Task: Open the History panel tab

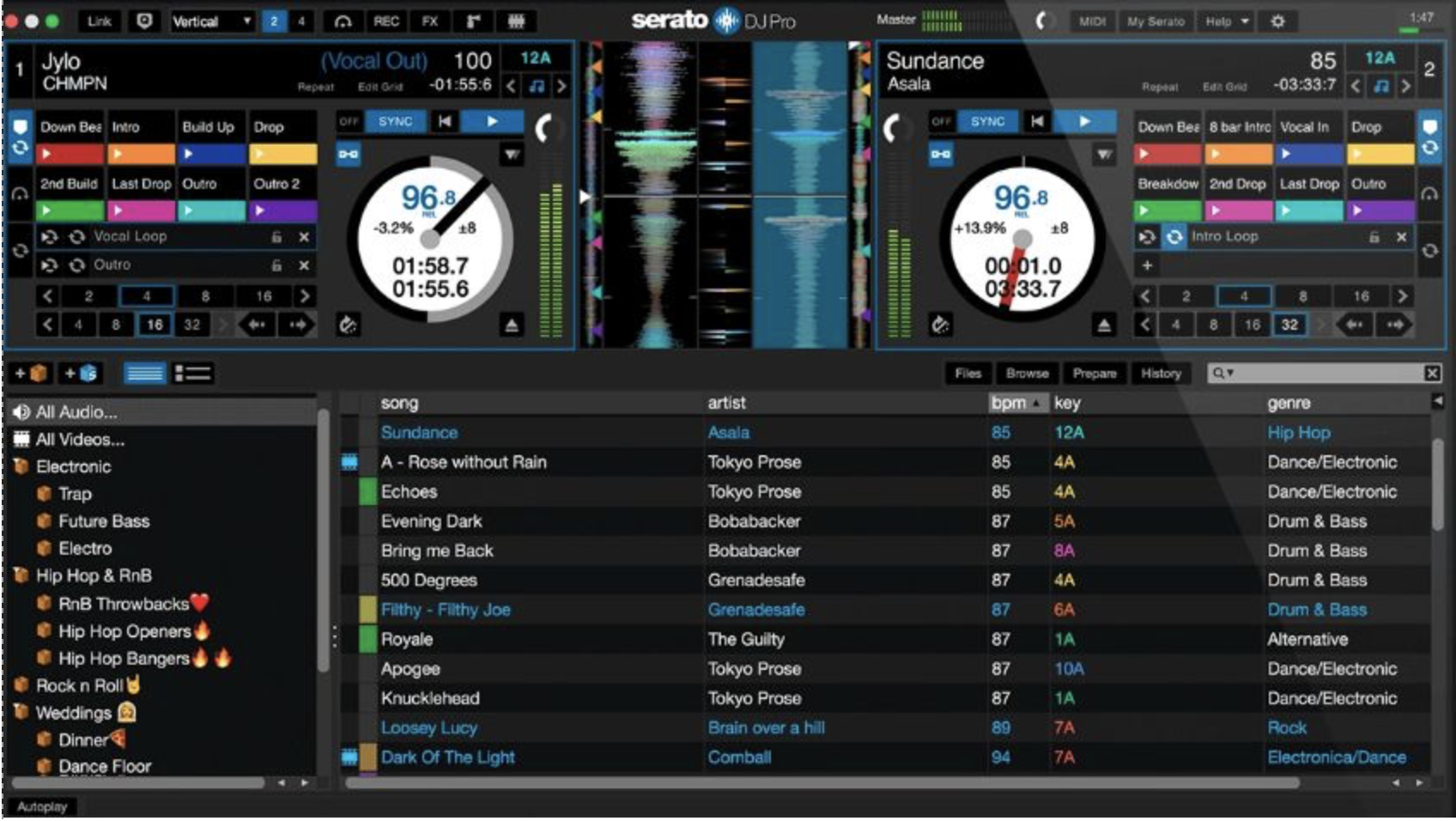Action: (x=1161, y=374)
